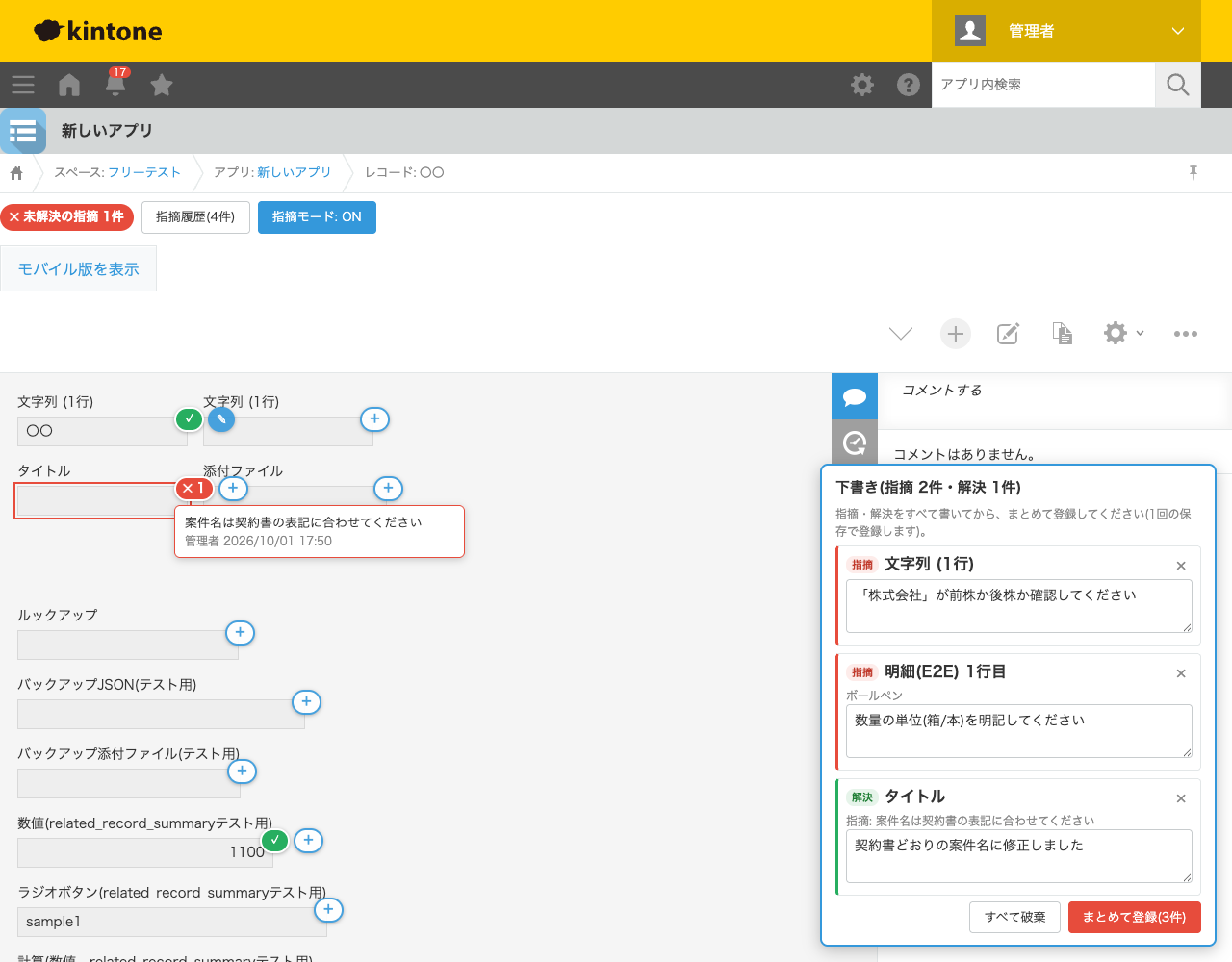This screenshot has height=962, width=1232.
Task: Duplicate the record with copy icon
Action: click(1063, 334)
